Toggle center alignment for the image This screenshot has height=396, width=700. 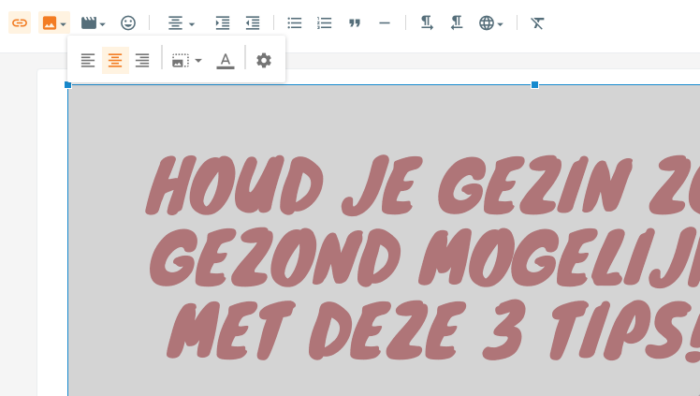tap(115, 60)
